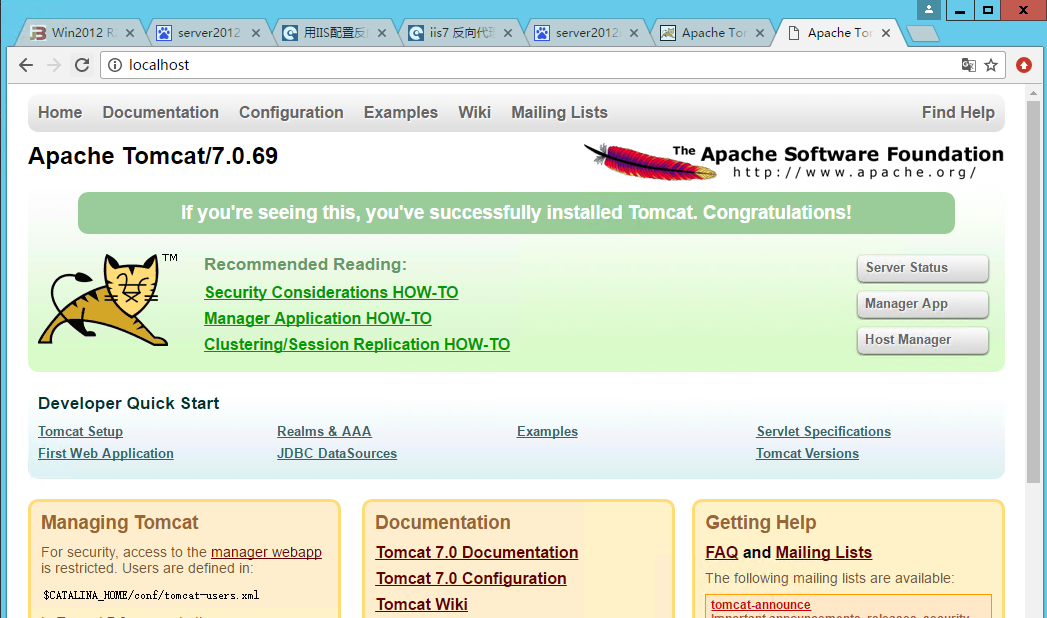This screenshot has height=618, width=1047.
Task: Open the red extension icon
Action: (x=1024, y=65)
